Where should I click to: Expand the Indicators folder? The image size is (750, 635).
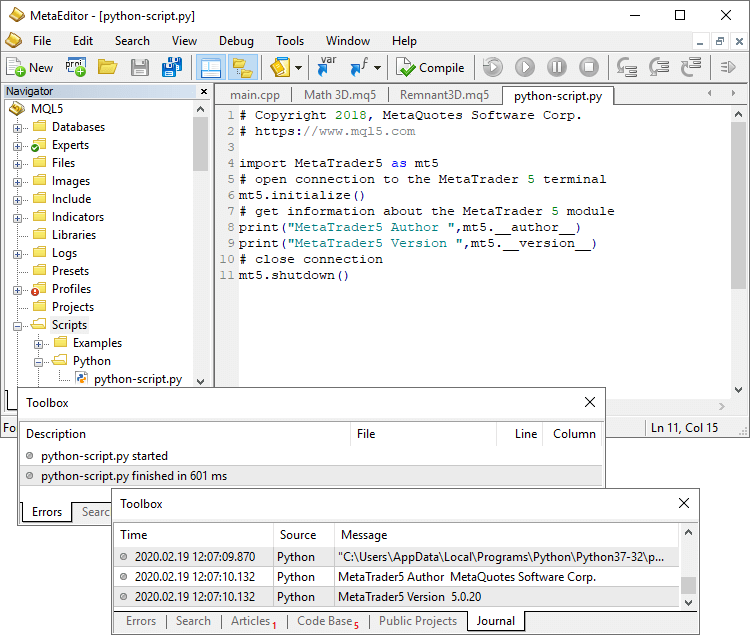coord(17,218)
